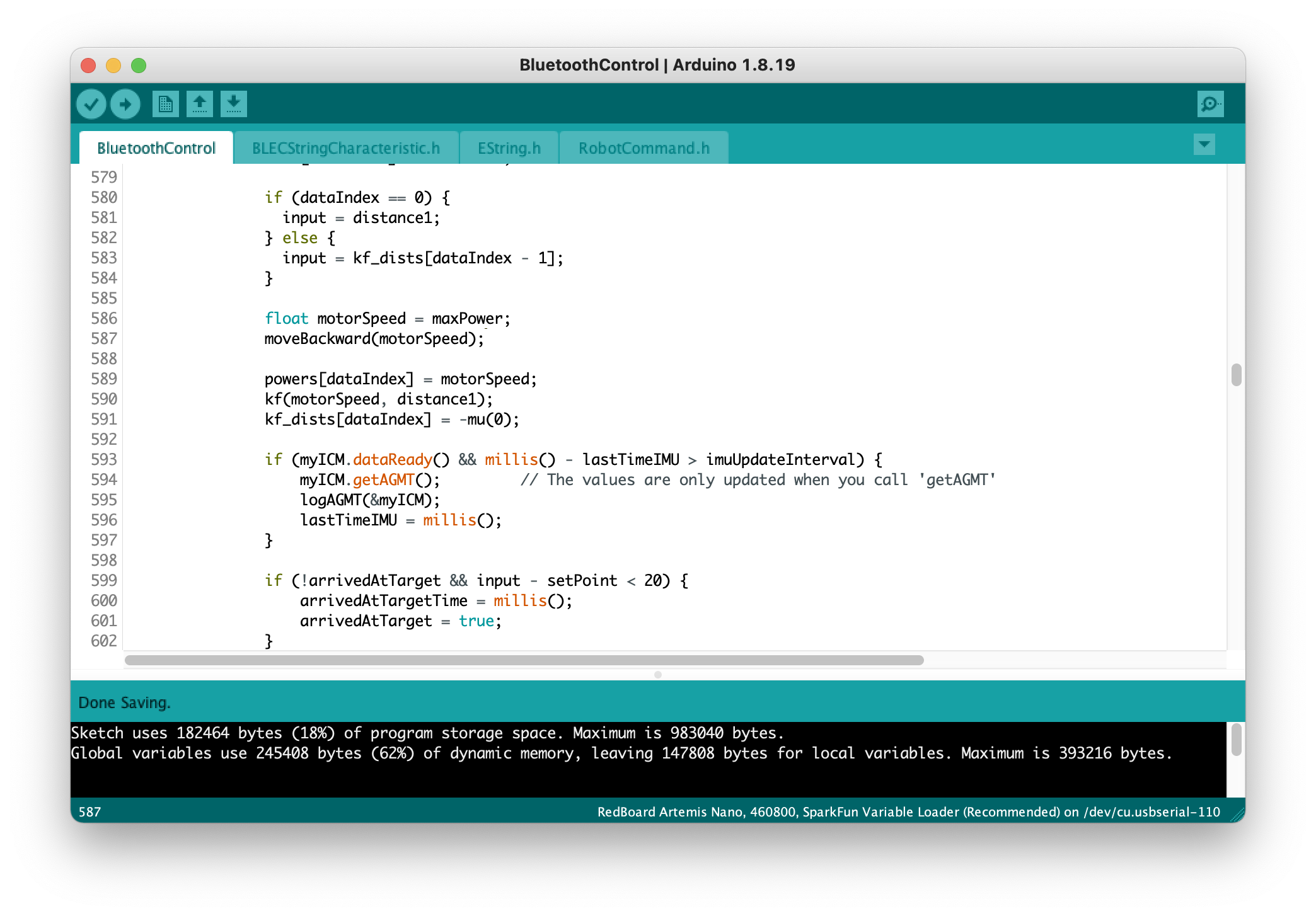1316x916 pixels.
Task: Click 'lastTimeIMU = millis();' line
Action: pos(401,520)
